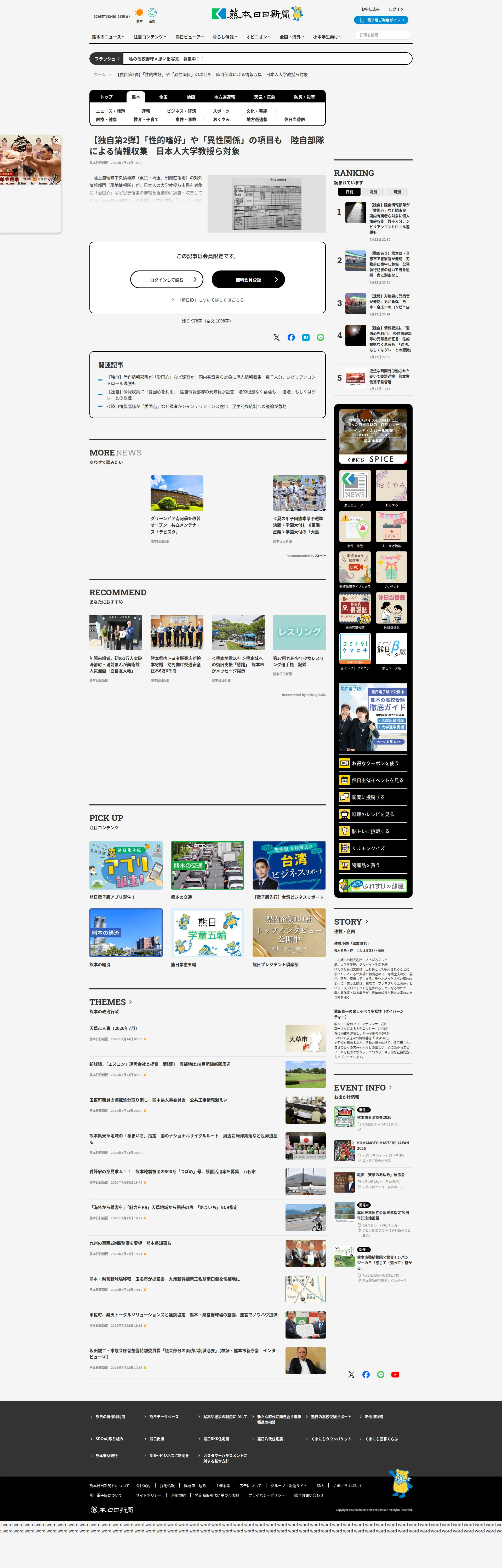Screen dimensions: 502x1568
Task: Open the ぷれすけの部屋 banner
Action: [x=373, y=886]
